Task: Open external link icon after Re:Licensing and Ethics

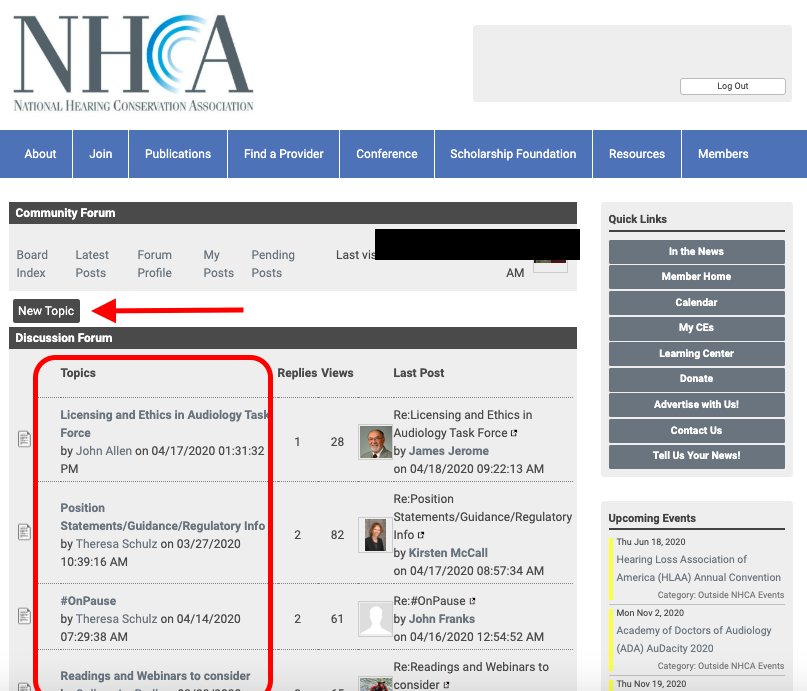Action: (514, 433)
